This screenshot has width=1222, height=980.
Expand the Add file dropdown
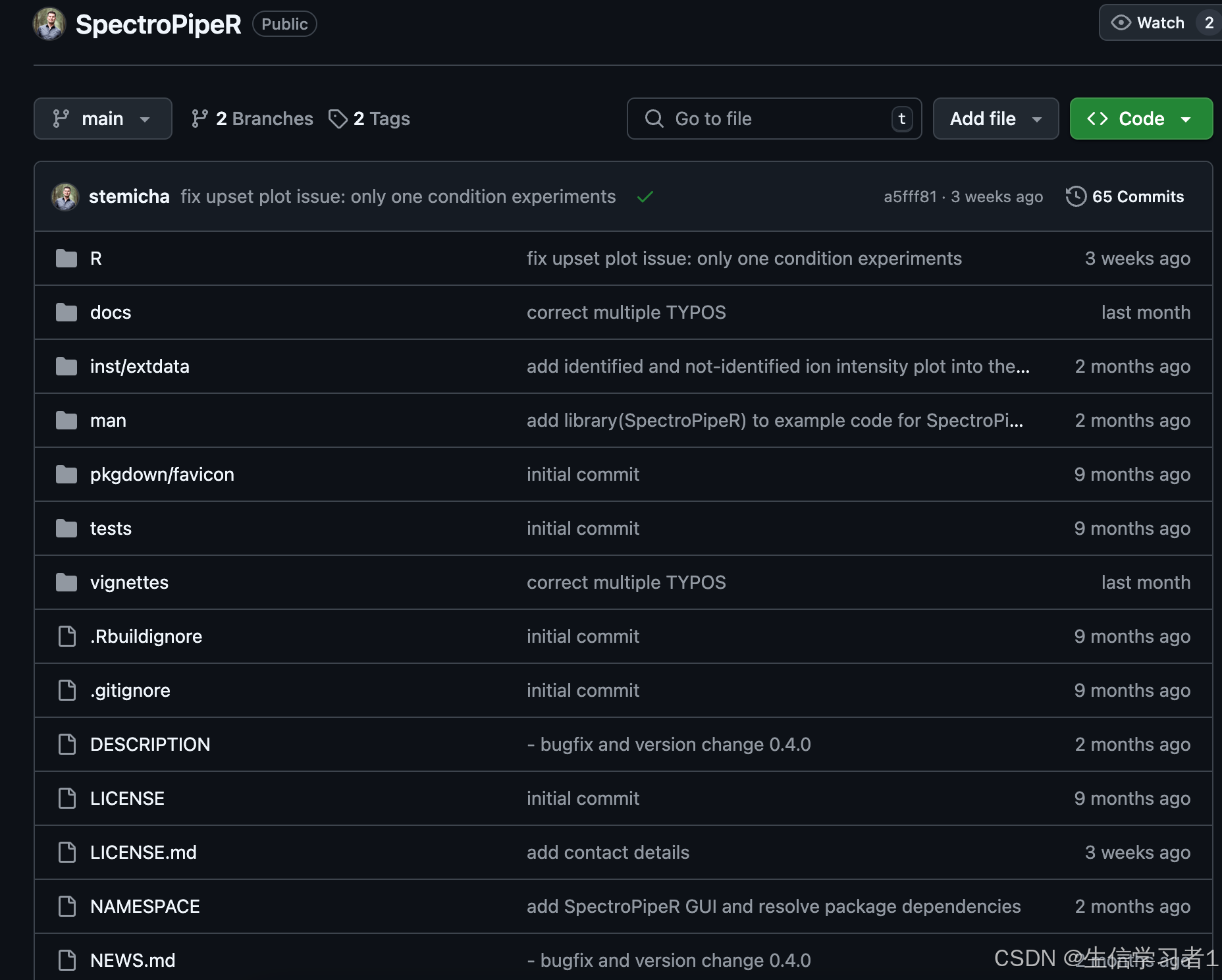click(996, 119)
